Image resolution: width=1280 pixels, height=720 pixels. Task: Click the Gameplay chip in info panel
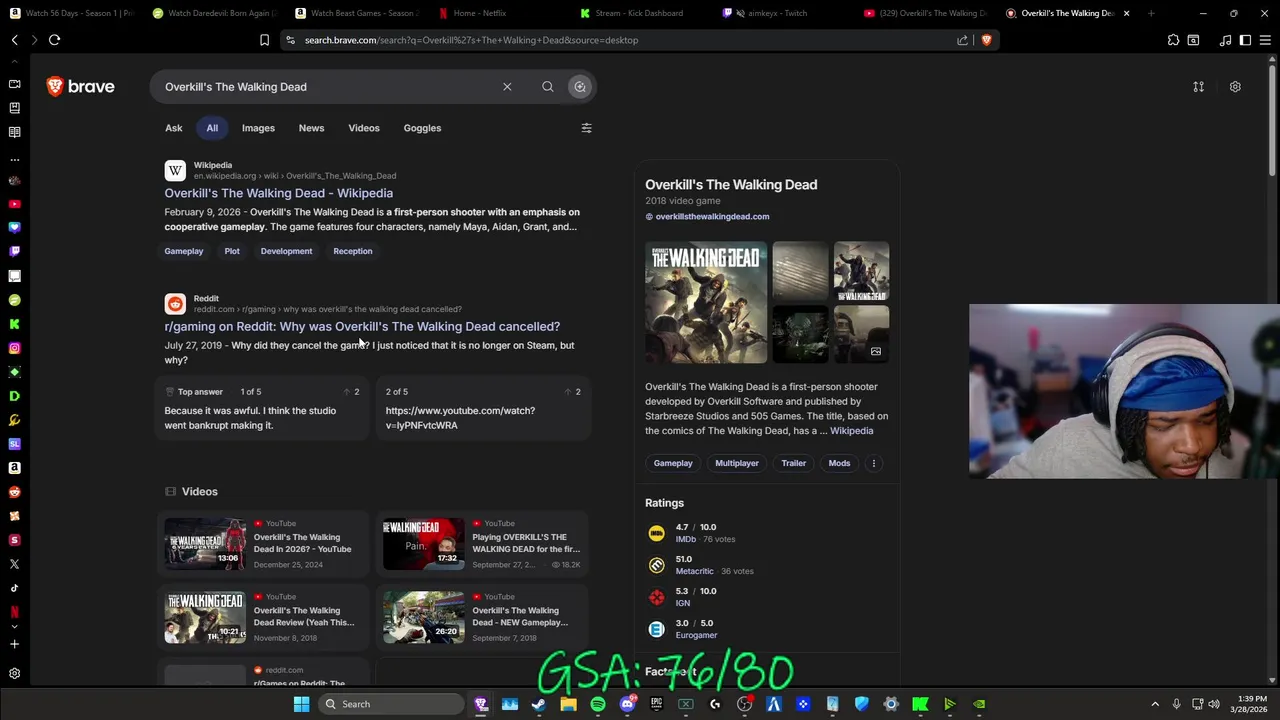pos(673,463)
